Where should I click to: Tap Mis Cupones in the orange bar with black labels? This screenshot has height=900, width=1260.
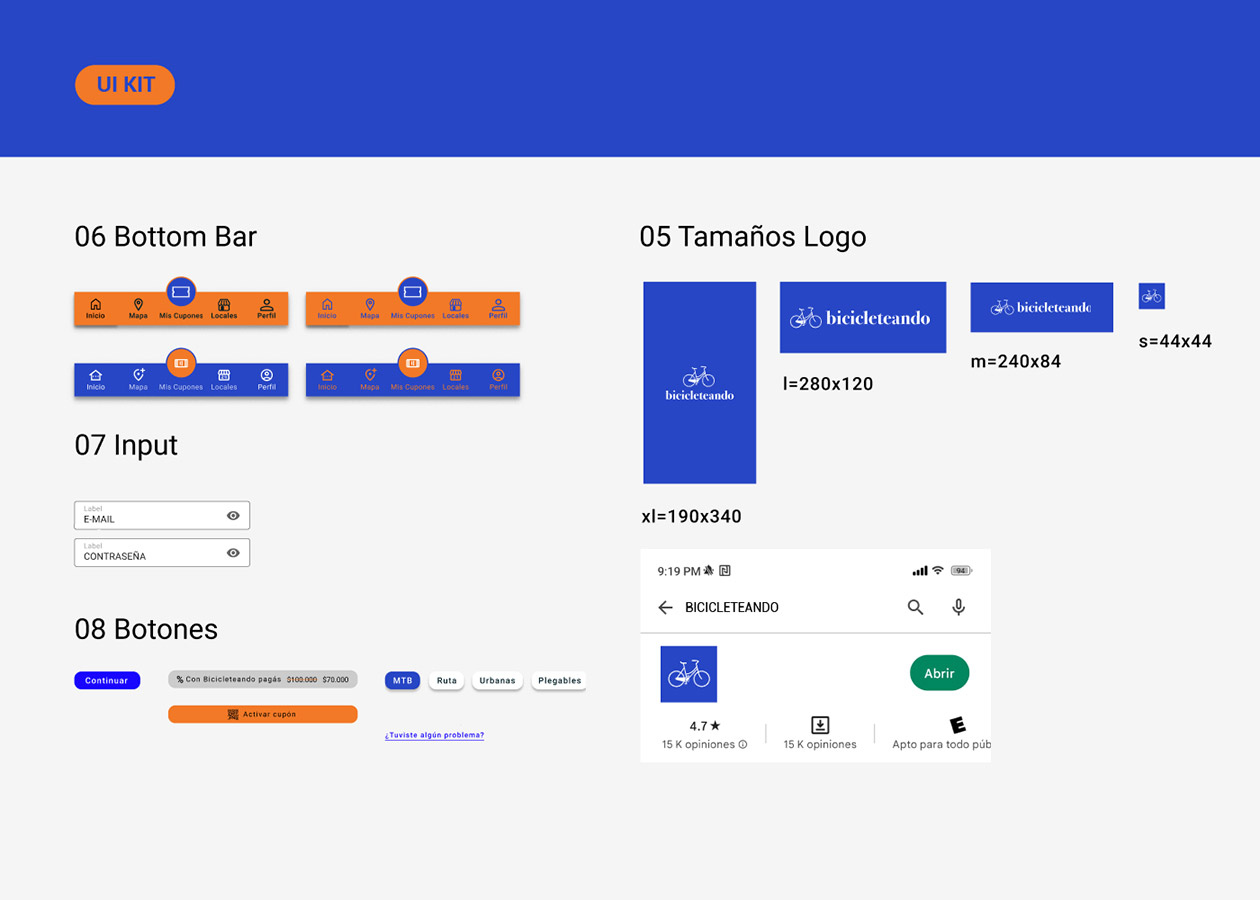coord(181,300)
